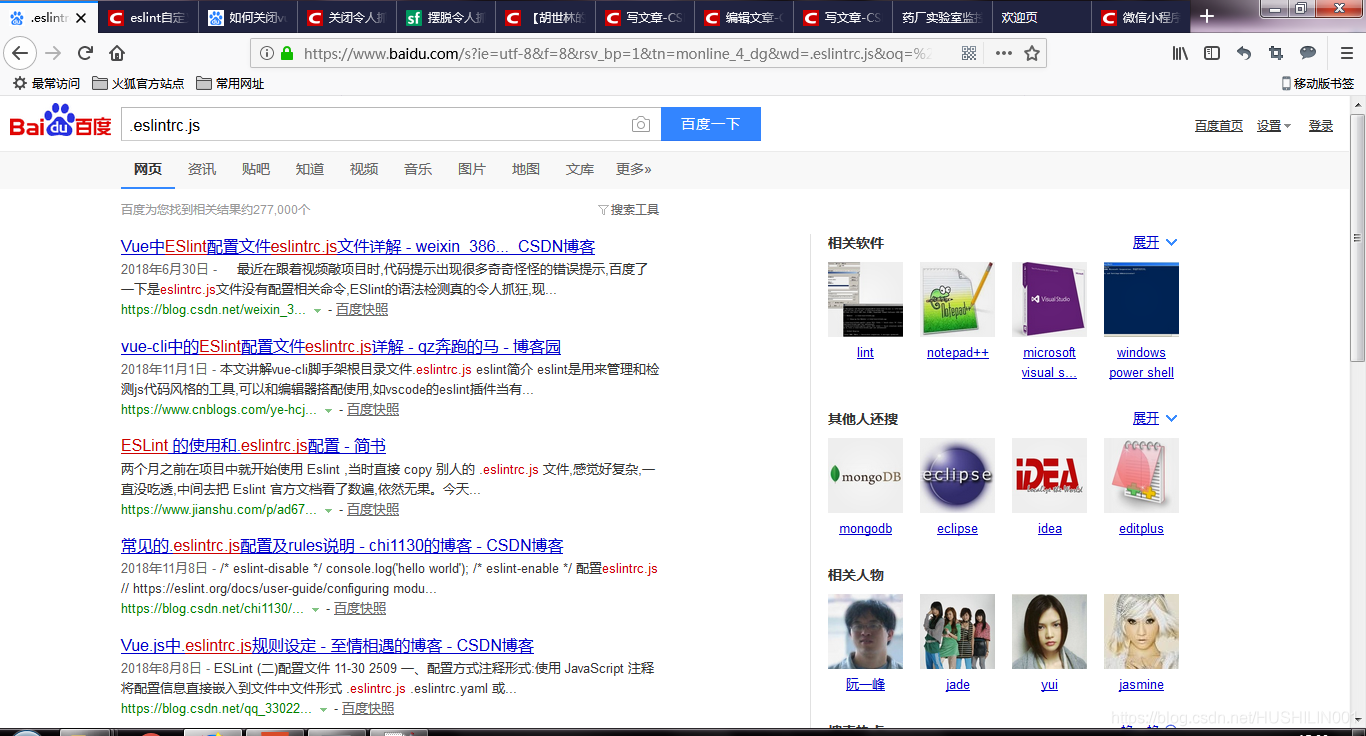This screenshot has height=736, width=1366.
Task: Go to the browser home page
Action: (x=117, y=53)
